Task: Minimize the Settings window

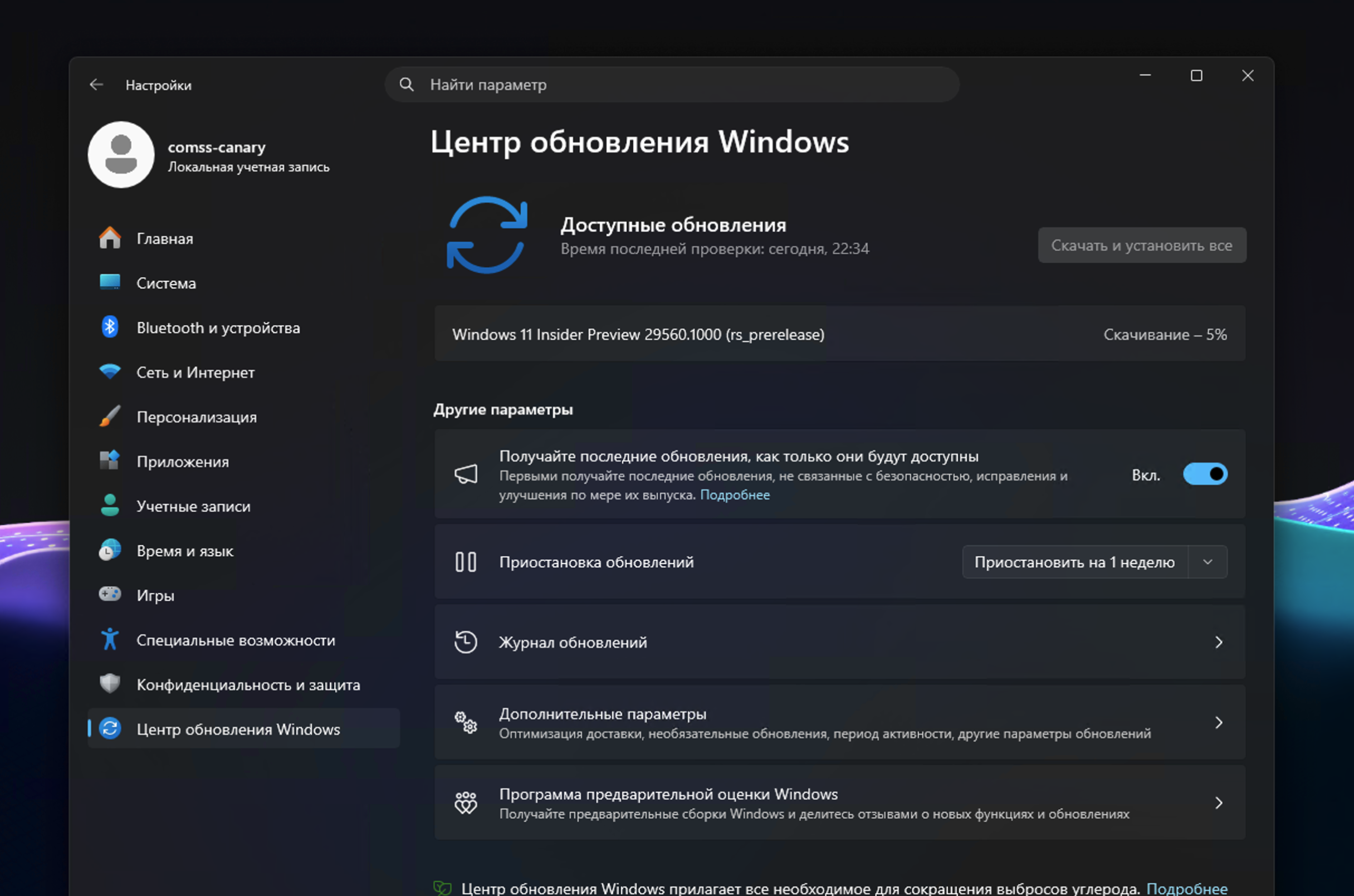Action: pos(1145,75)
